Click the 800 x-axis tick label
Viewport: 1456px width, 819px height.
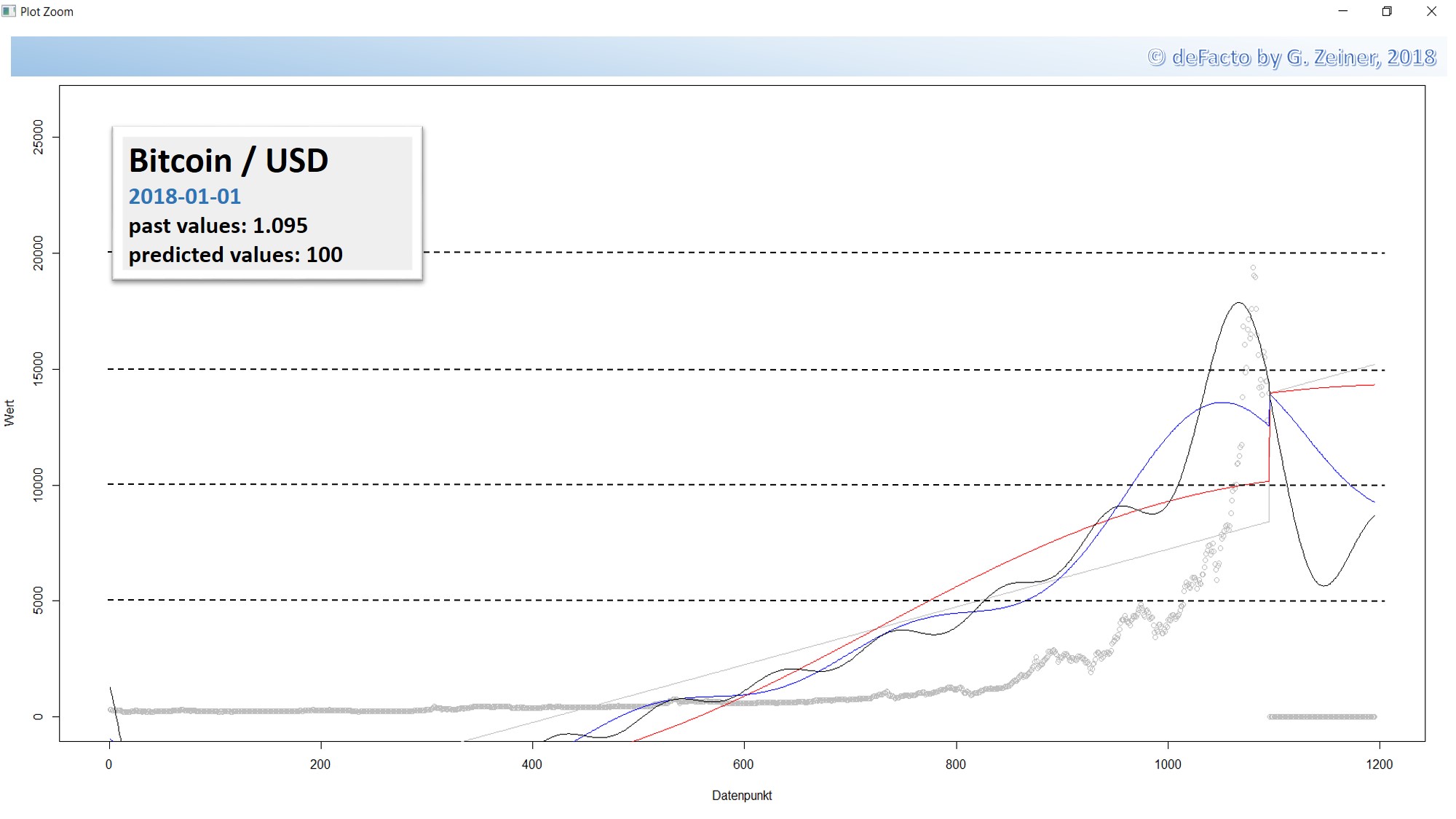(x=956, y=764)
